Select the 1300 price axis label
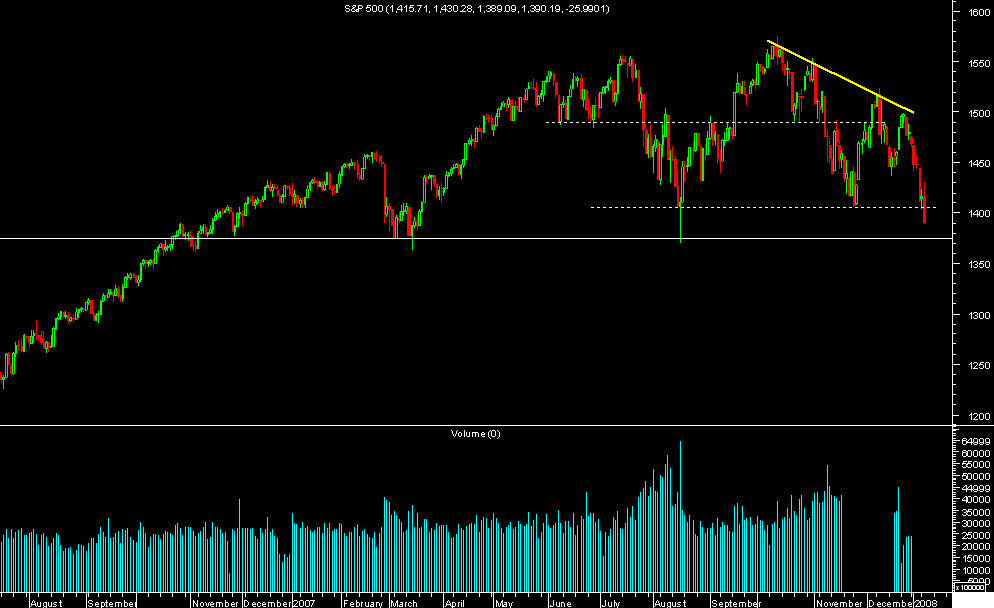 (x=979, y=314)
